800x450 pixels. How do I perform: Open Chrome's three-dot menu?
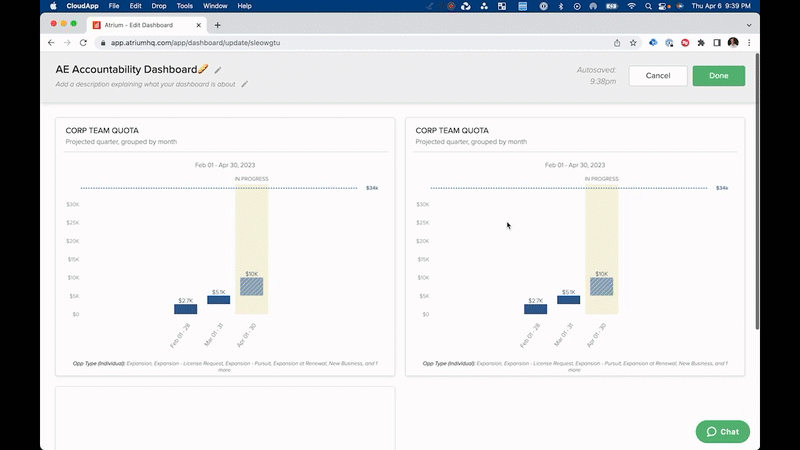(x=749, y=43)
